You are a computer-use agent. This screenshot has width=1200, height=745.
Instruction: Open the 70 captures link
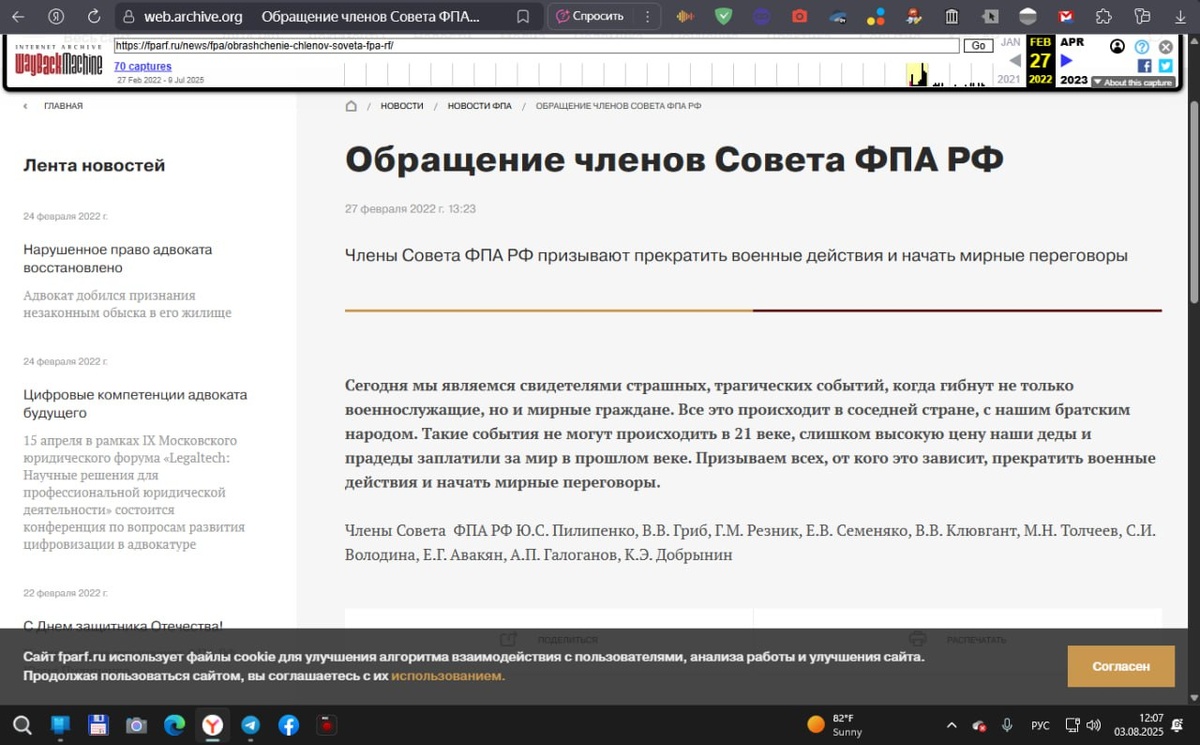point(143,67)
